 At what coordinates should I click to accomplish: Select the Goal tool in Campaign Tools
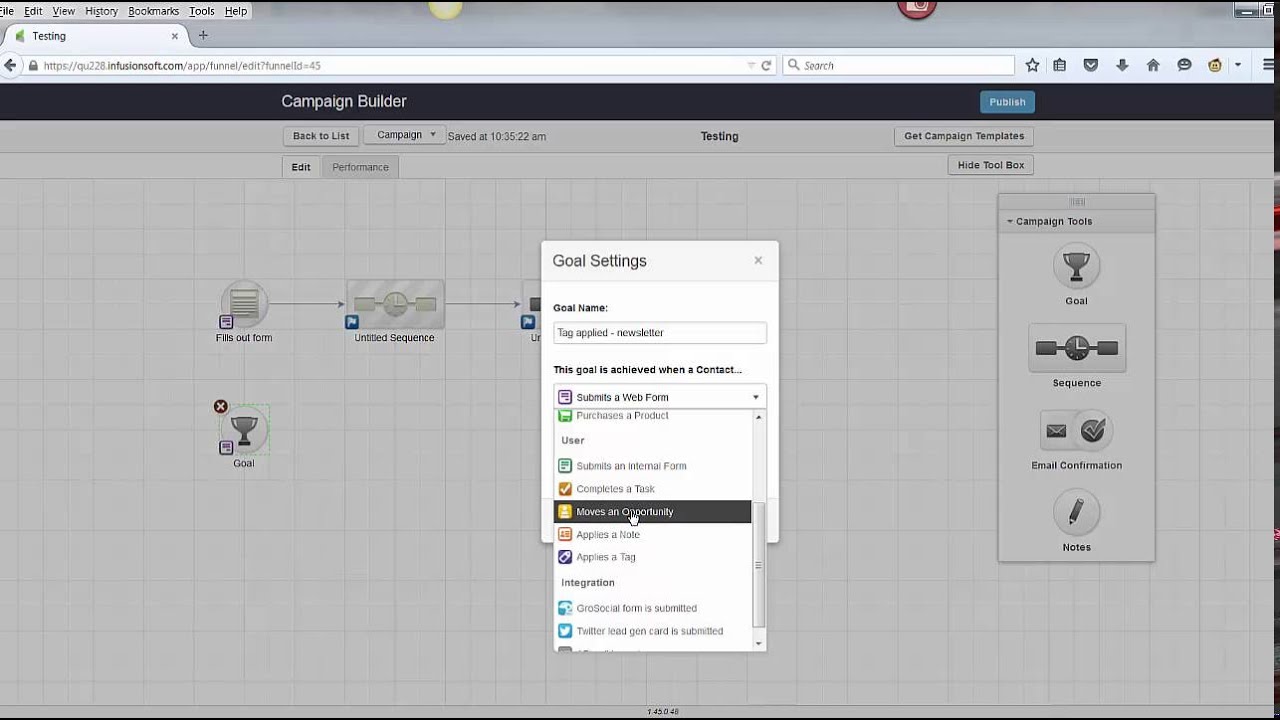(1076, 266)
